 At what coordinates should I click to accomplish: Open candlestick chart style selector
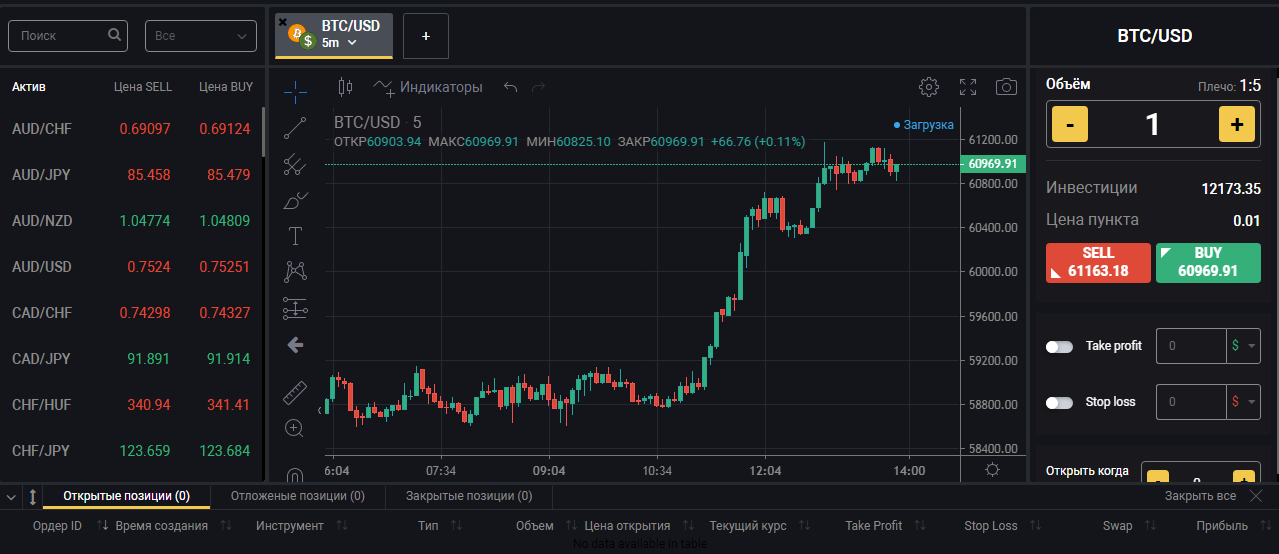point(346,87)
